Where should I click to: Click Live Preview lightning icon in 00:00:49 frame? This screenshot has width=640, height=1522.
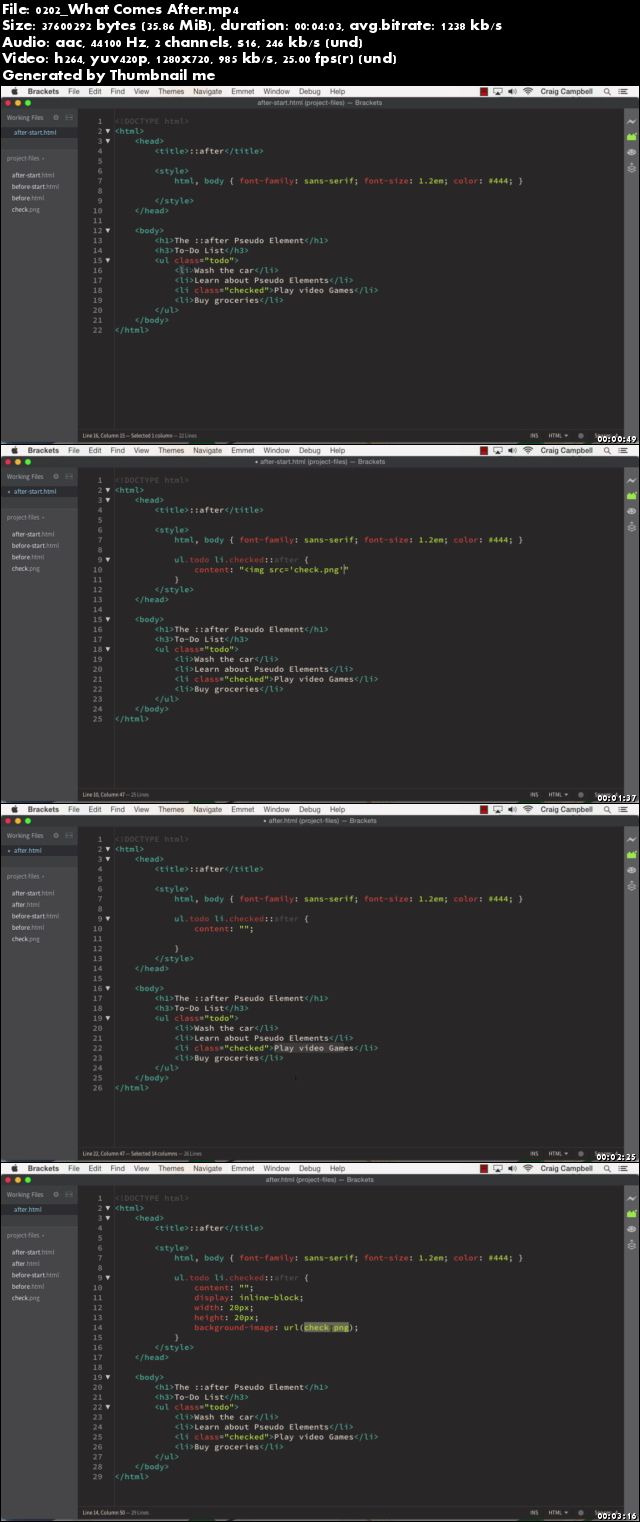click(631, 121)
